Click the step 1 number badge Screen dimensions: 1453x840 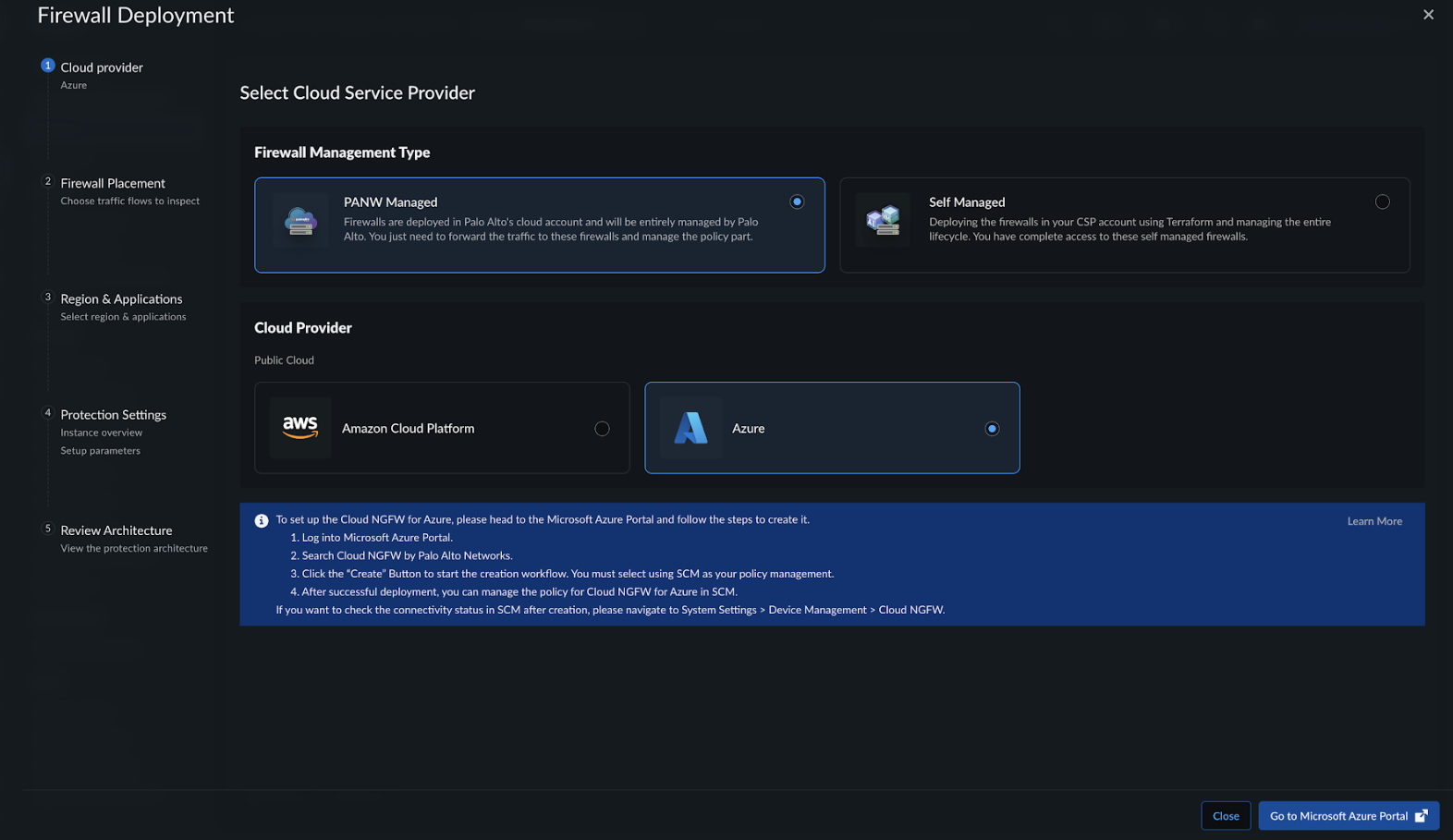48,66
